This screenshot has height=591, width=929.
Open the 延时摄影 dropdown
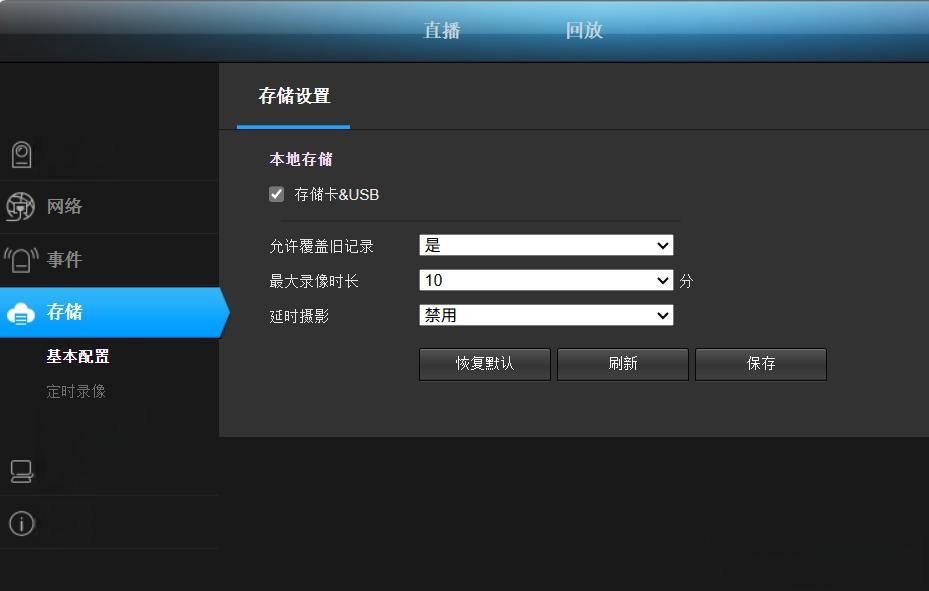point(546,315)
